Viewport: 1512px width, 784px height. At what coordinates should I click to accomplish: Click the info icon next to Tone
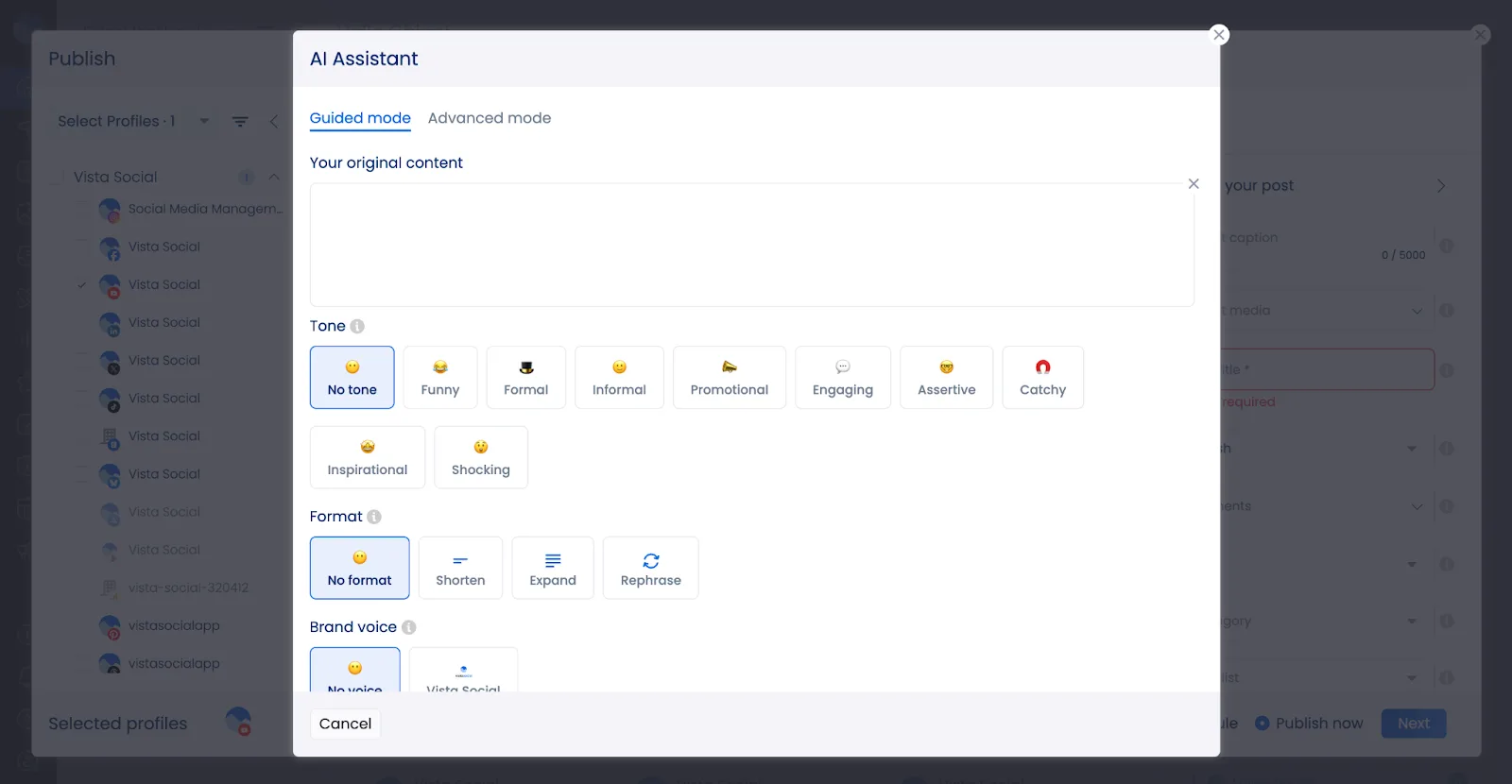tap(357, 327)
